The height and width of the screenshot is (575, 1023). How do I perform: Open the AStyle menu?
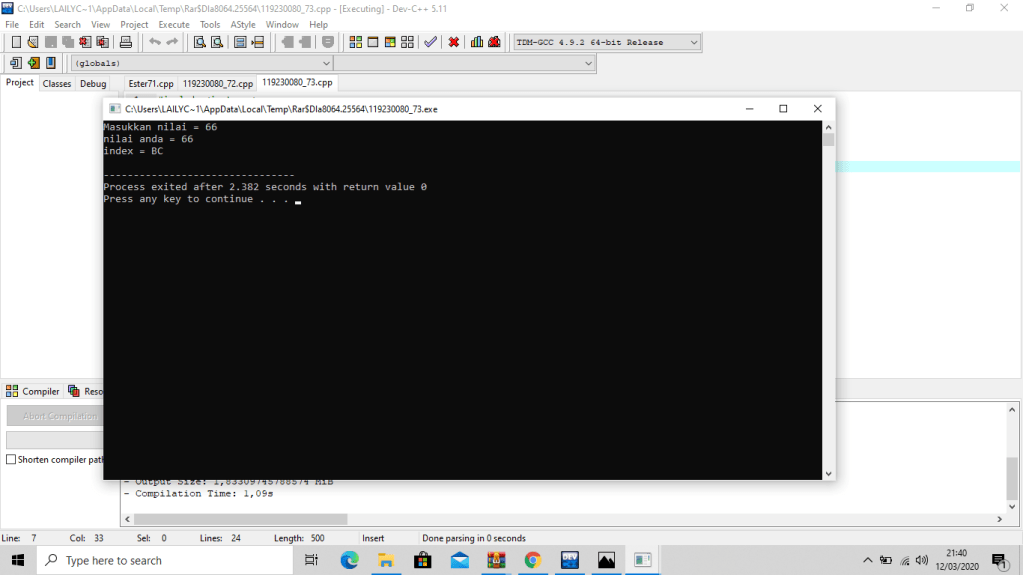point(242,24)
